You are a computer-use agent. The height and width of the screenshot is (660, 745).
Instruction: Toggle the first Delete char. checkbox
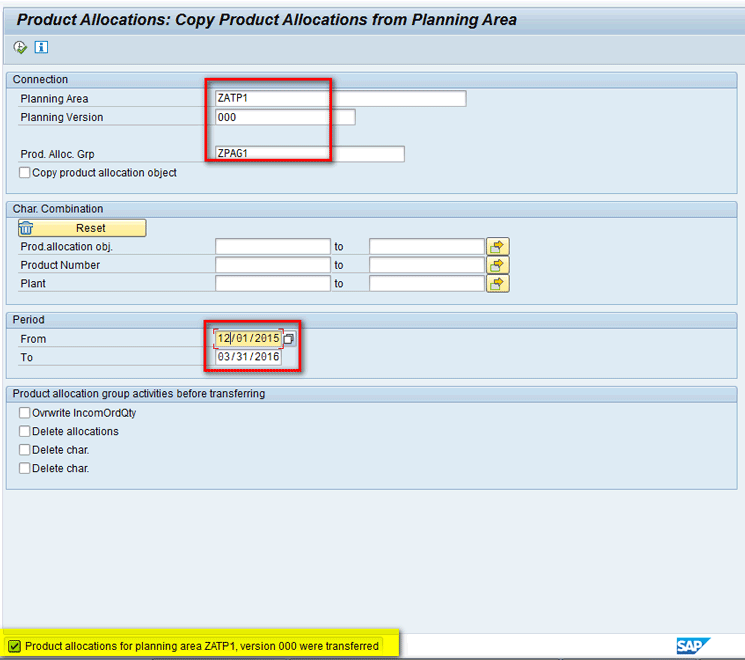pos(25,450)
